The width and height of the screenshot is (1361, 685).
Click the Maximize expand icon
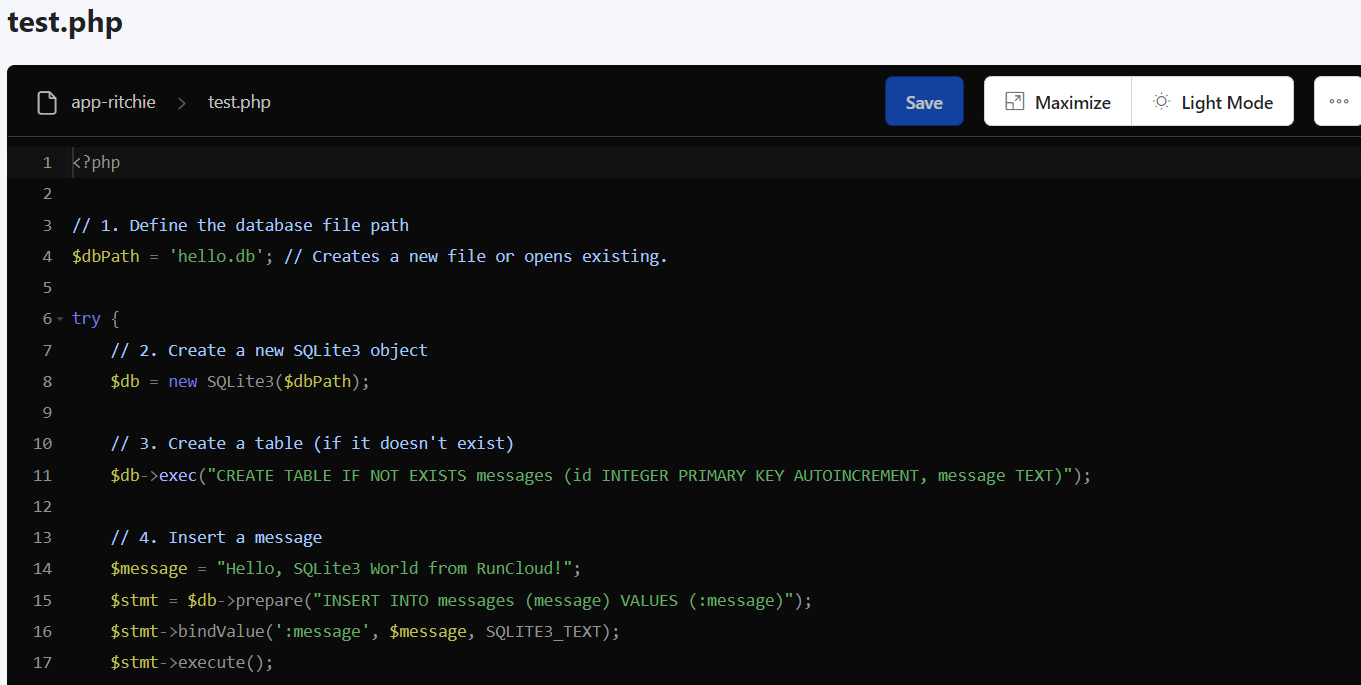coord(1014,102)
